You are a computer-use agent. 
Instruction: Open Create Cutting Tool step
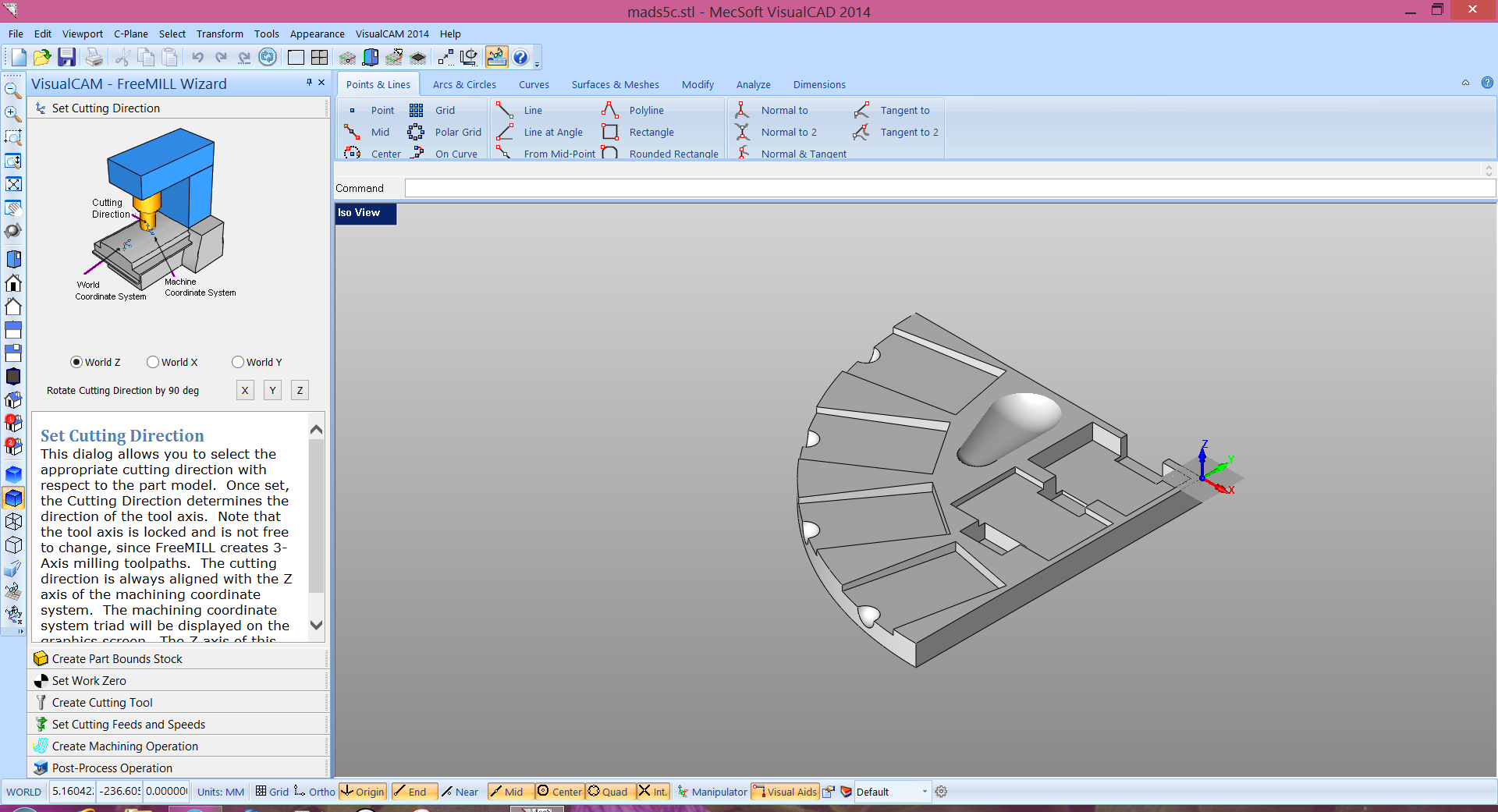(x=102, y=702)
